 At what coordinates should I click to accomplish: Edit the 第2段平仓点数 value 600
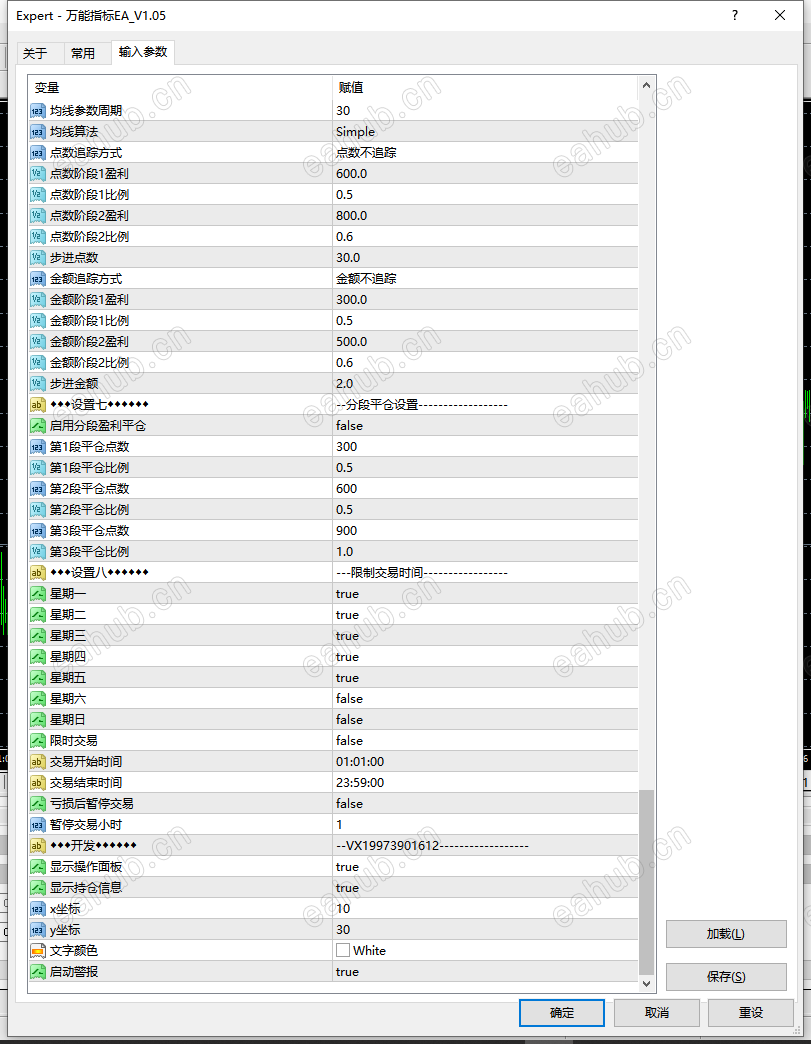coord(485,489)
